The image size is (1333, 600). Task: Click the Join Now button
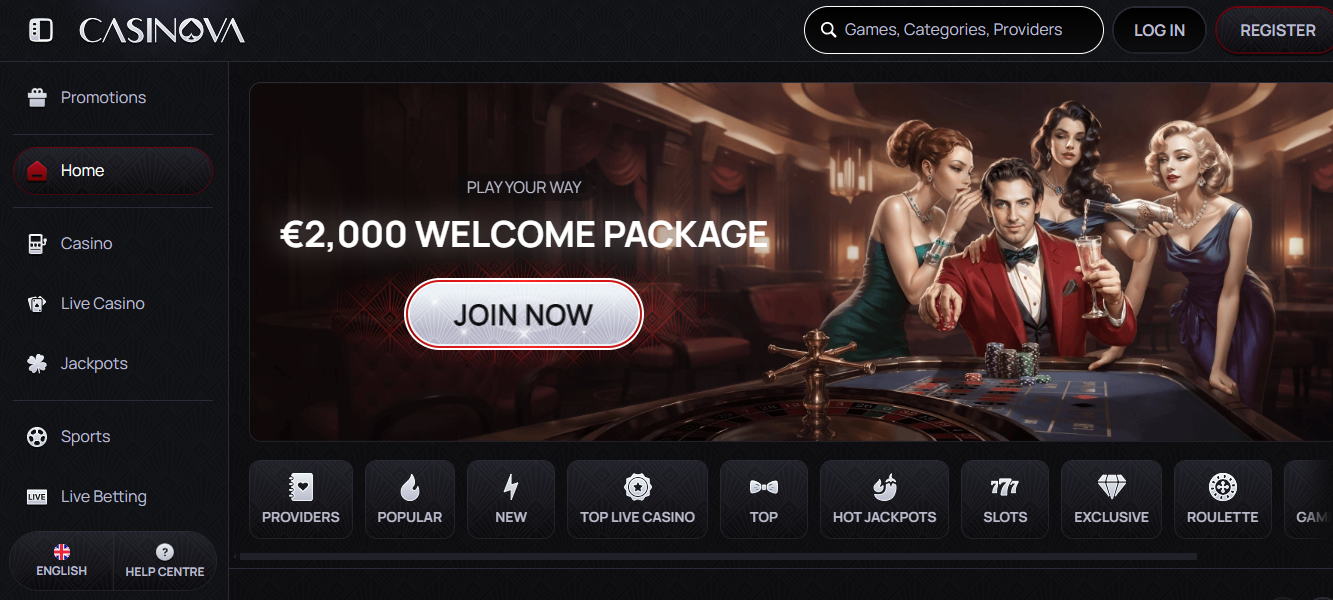coord(523,314)
